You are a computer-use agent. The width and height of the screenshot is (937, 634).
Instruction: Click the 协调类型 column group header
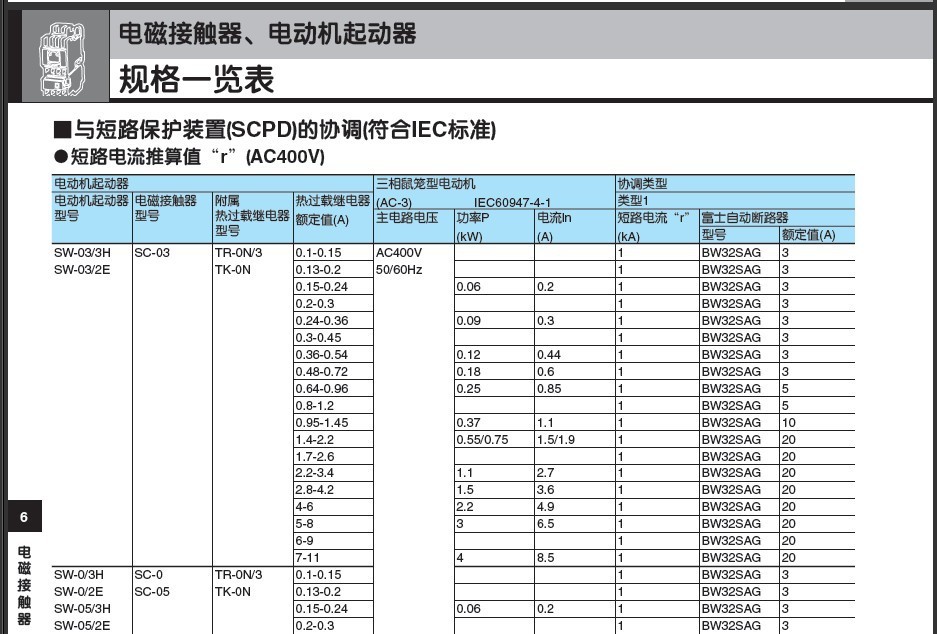click(643, 184)
